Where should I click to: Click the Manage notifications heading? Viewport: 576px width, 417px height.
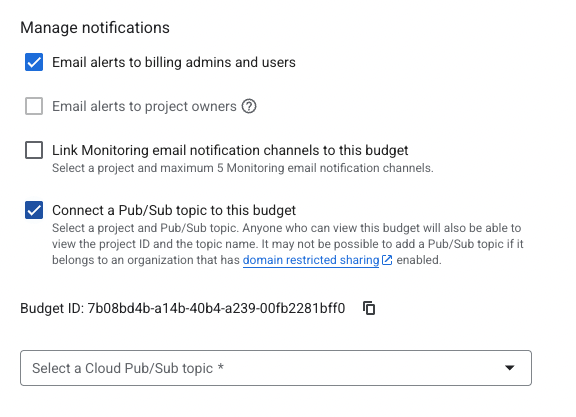[95, 28]
